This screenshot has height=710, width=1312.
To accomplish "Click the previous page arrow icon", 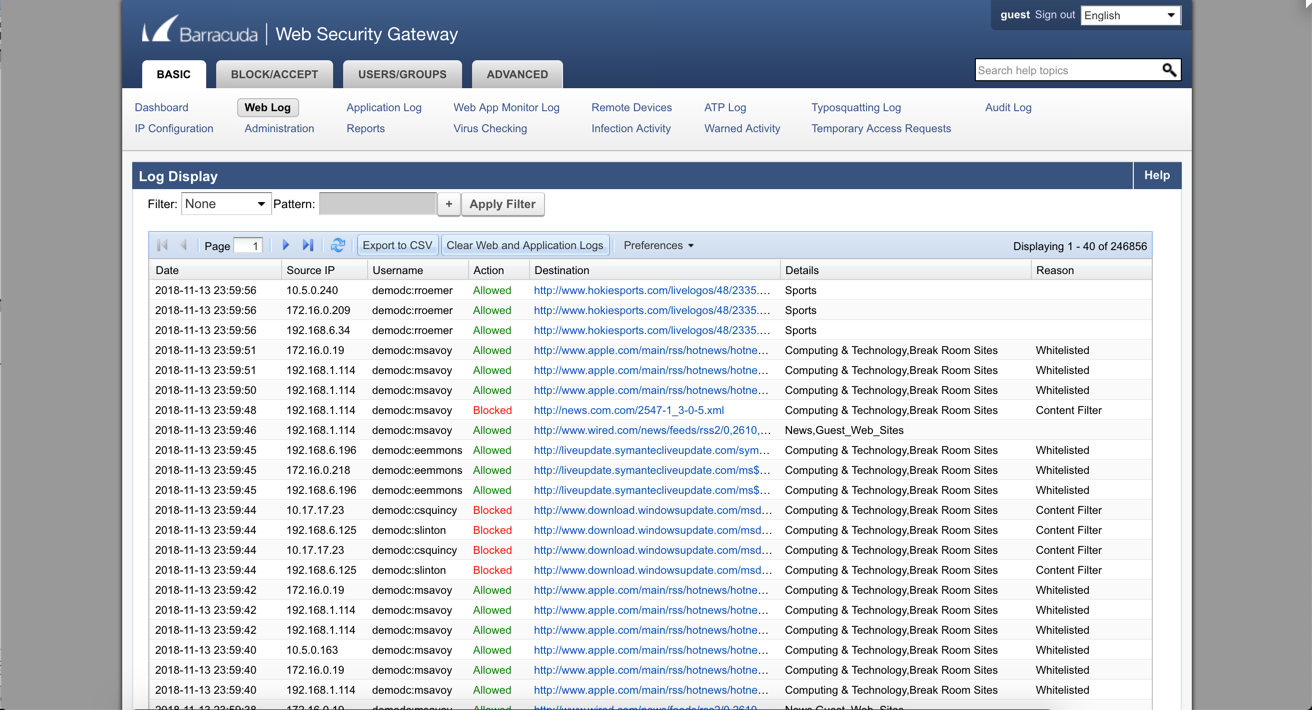I will tap(184, 245).
